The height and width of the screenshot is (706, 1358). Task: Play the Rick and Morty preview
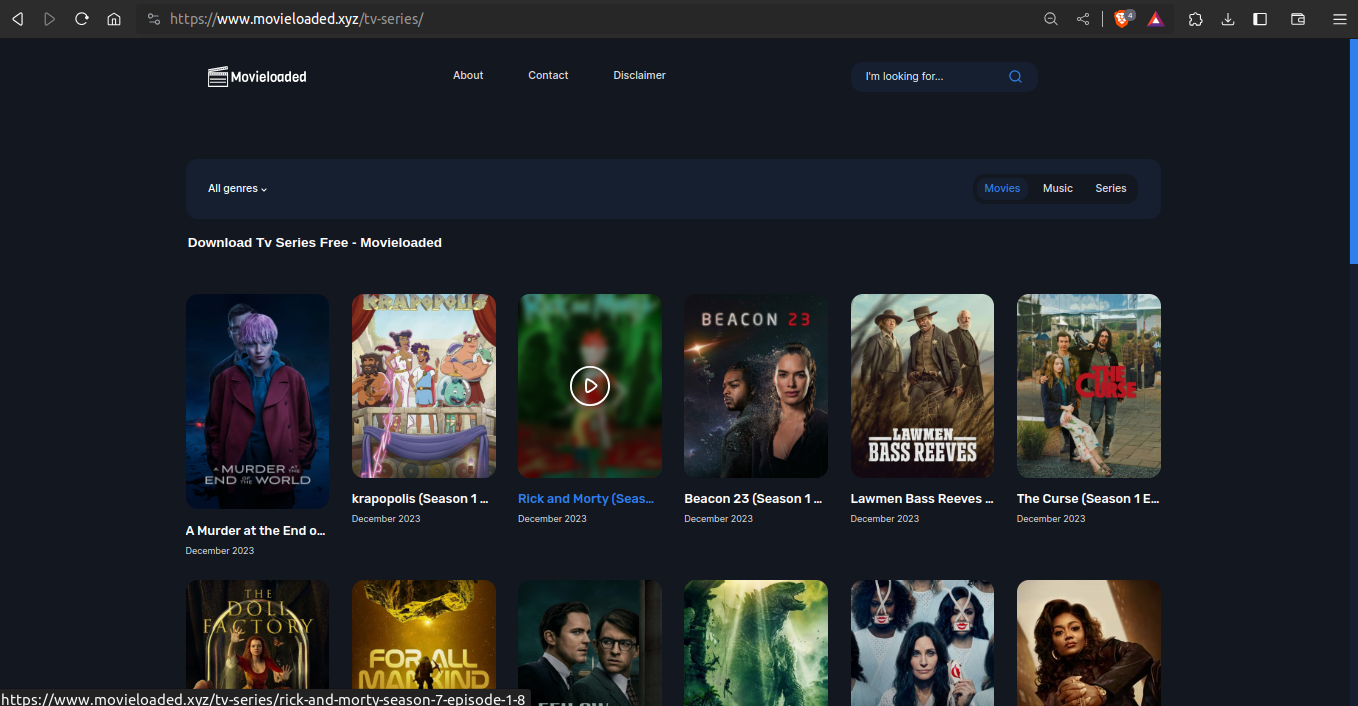(x=589, y=386)
